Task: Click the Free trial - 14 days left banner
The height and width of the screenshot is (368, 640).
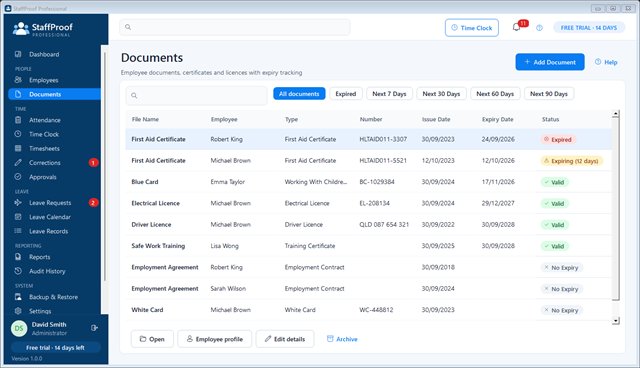Action: point(56,348)
